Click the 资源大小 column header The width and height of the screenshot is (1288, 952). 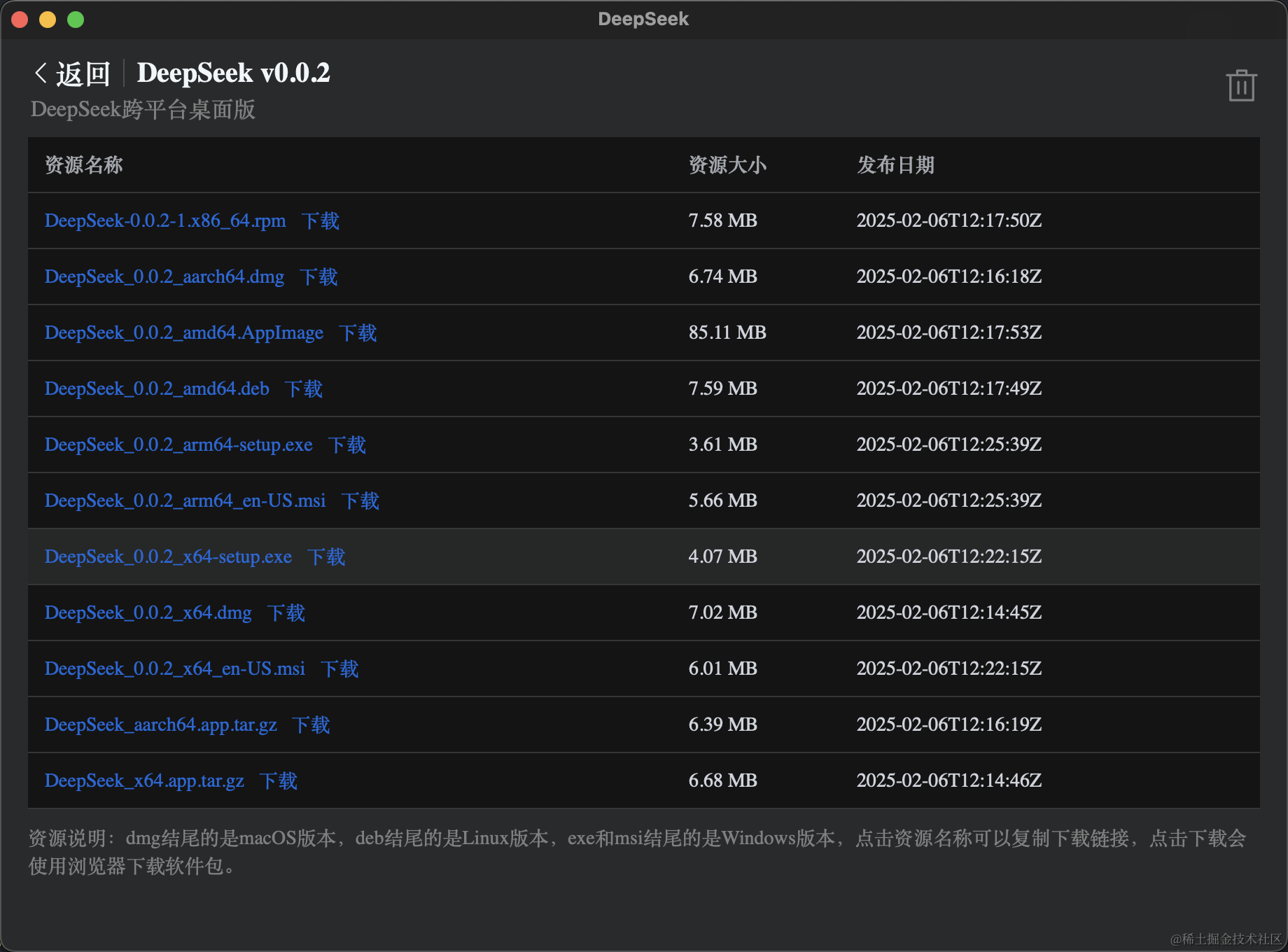click(728, 164)
